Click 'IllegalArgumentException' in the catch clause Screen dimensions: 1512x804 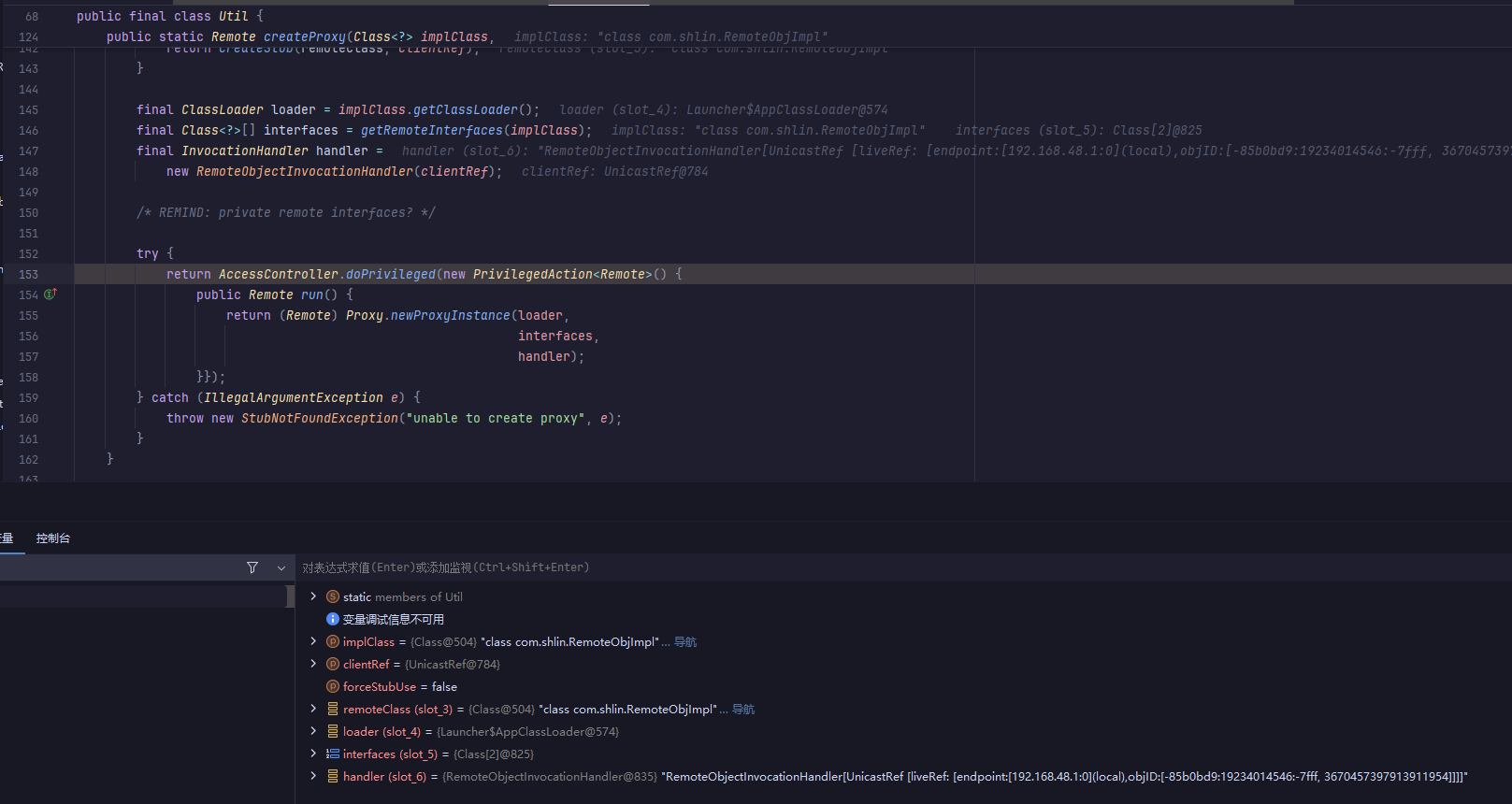(294, 397)
